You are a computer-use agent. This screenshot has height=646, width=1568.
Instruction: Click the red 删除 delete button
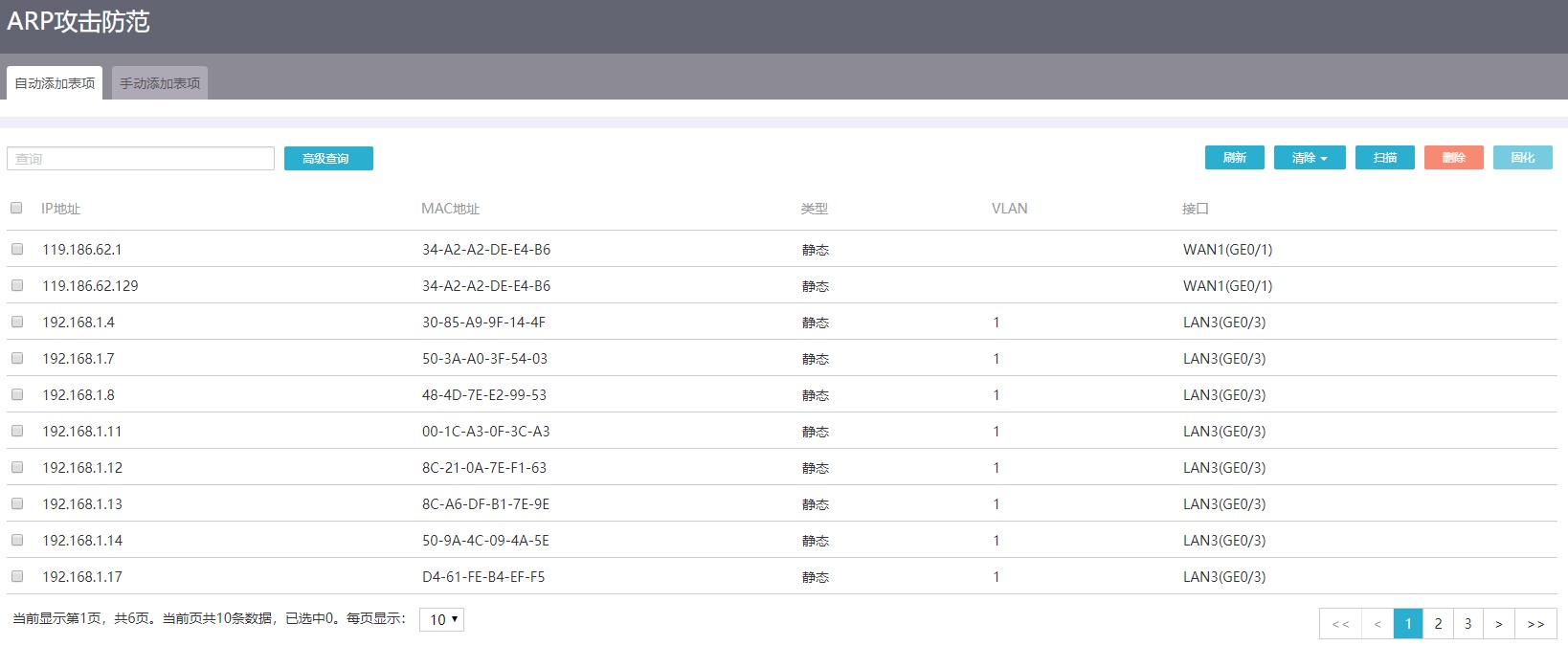click(1453, 158)
